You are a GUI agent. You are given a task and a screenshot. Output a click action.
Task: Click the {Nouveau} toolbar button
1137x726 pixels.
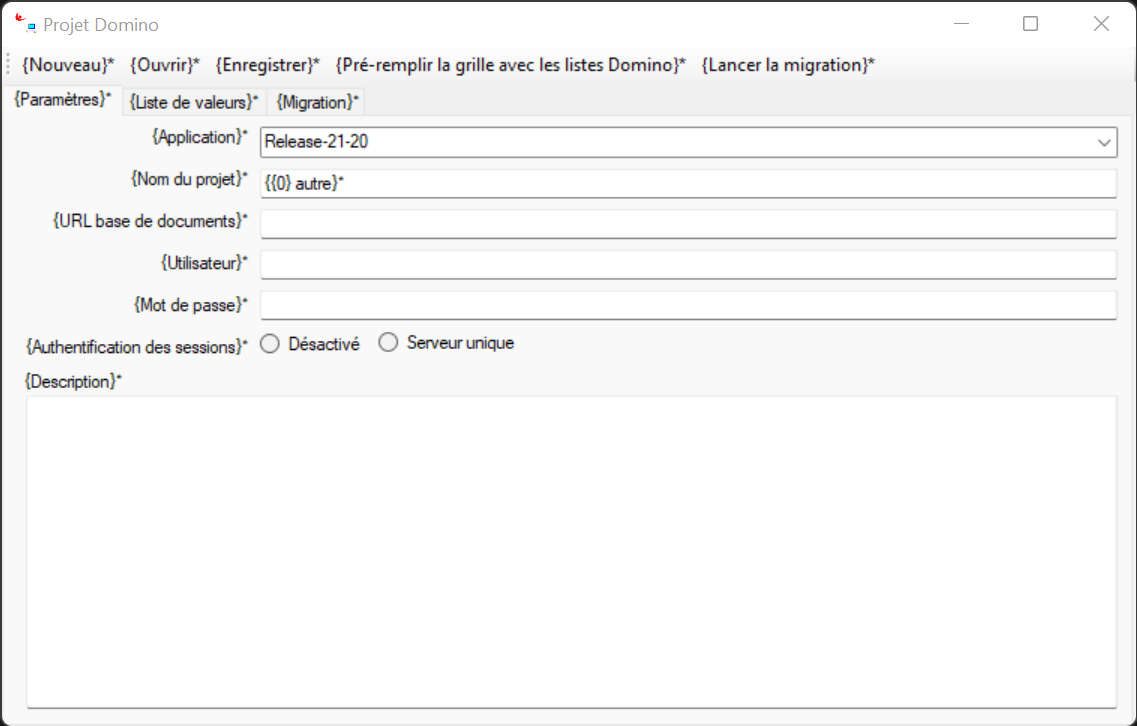pyautogui.click(x=68, y=65)
